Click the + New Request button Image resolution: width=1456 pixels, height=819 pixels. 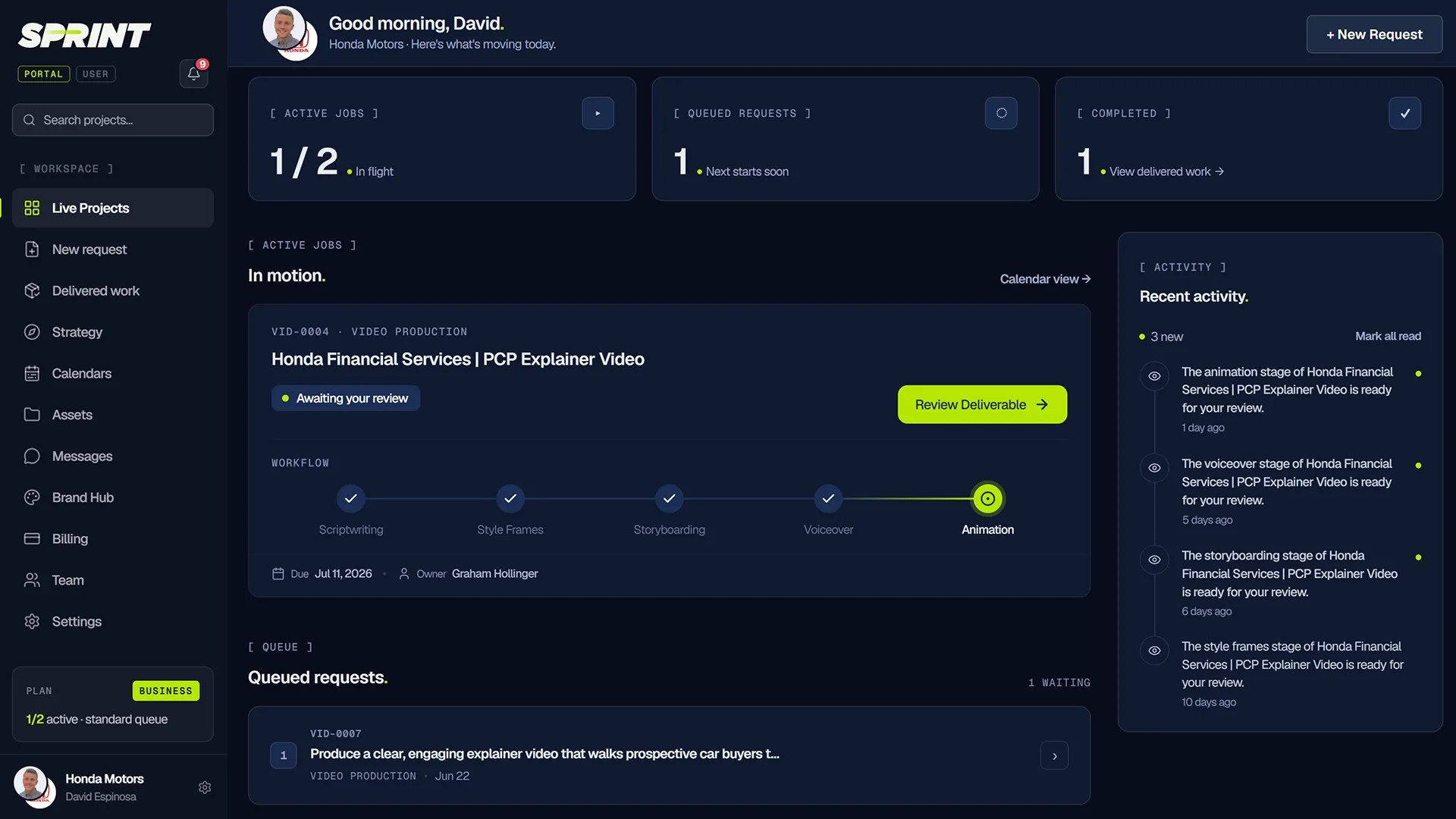pos(1374,34)
